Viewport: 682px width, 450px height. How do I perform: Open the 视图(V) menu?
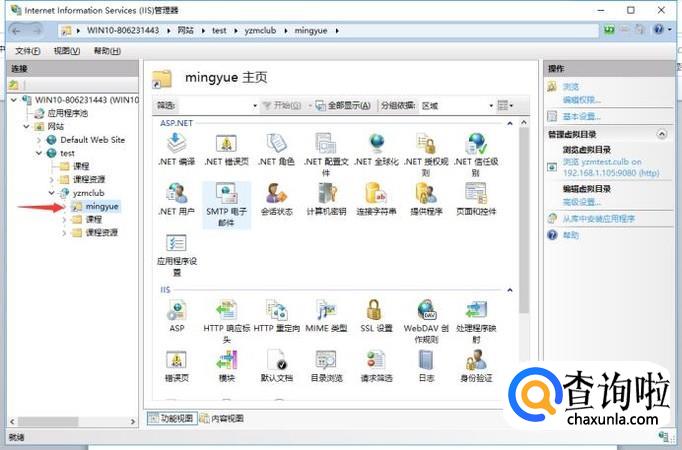(67, 51)
